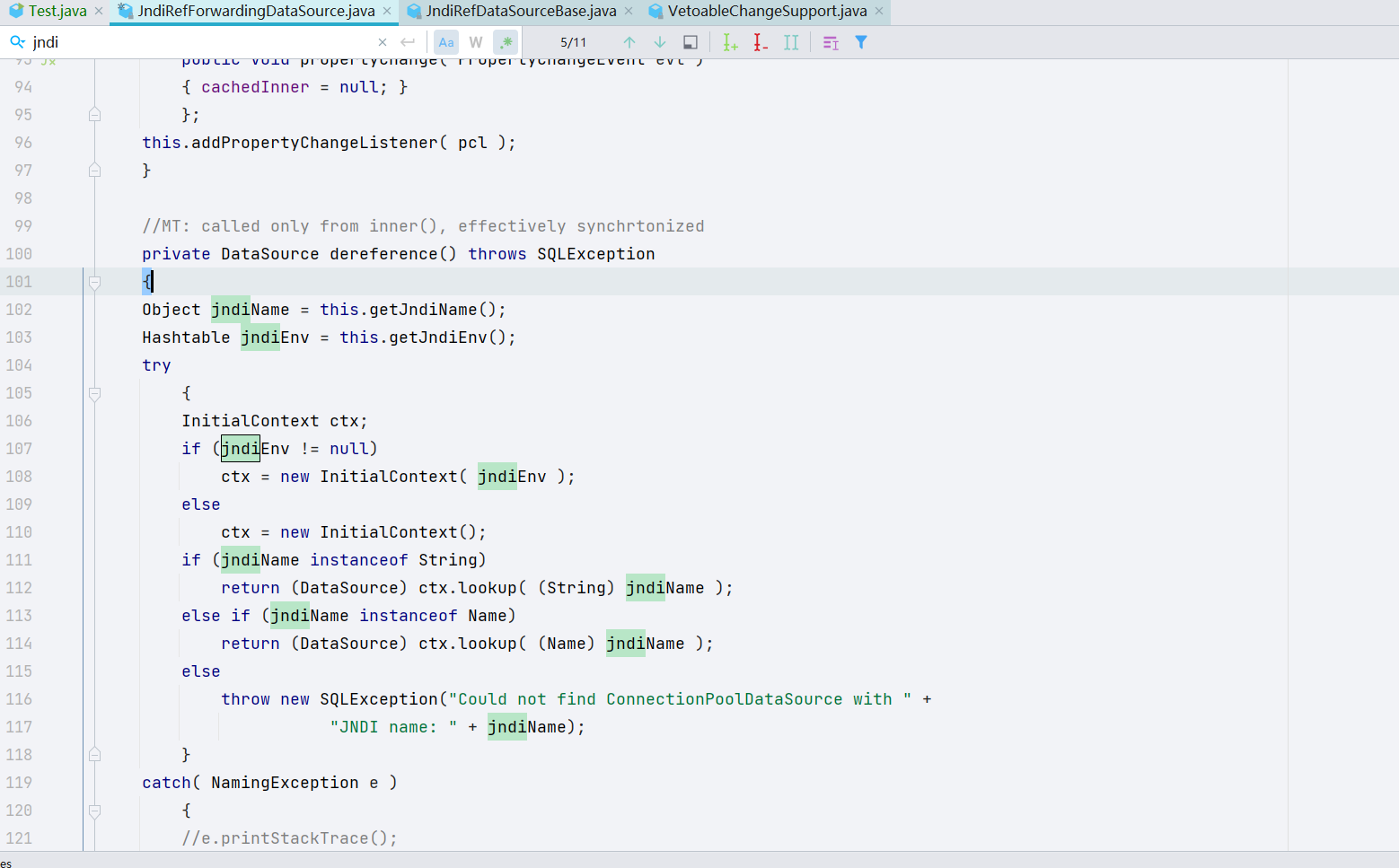Clear the search field text

pyautogui.click(x=383, y=42)
